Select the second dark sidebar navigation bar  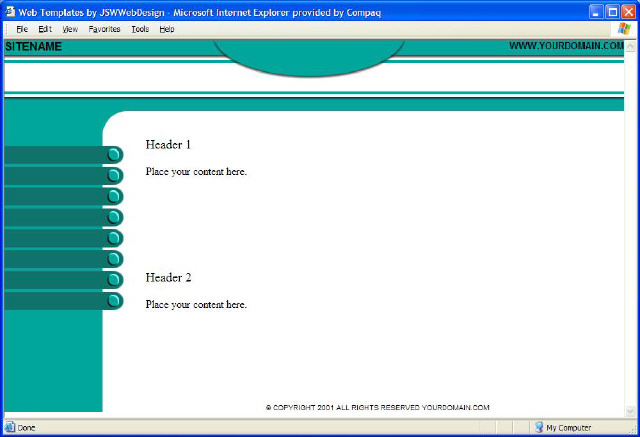coord(55,175)
